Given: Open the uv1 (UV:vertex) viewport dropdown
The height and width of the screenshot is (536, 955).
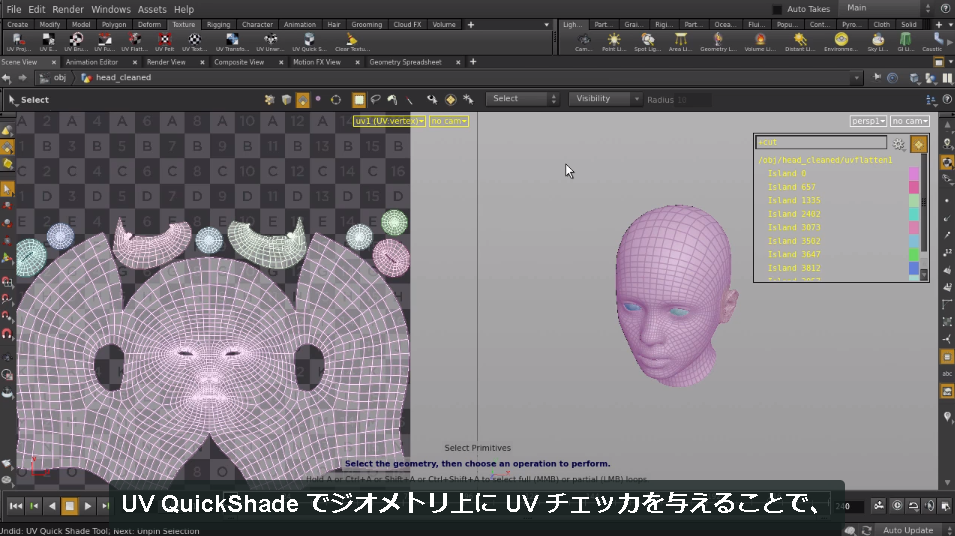Looking at the screenshot, I should [x=389, y=121].
